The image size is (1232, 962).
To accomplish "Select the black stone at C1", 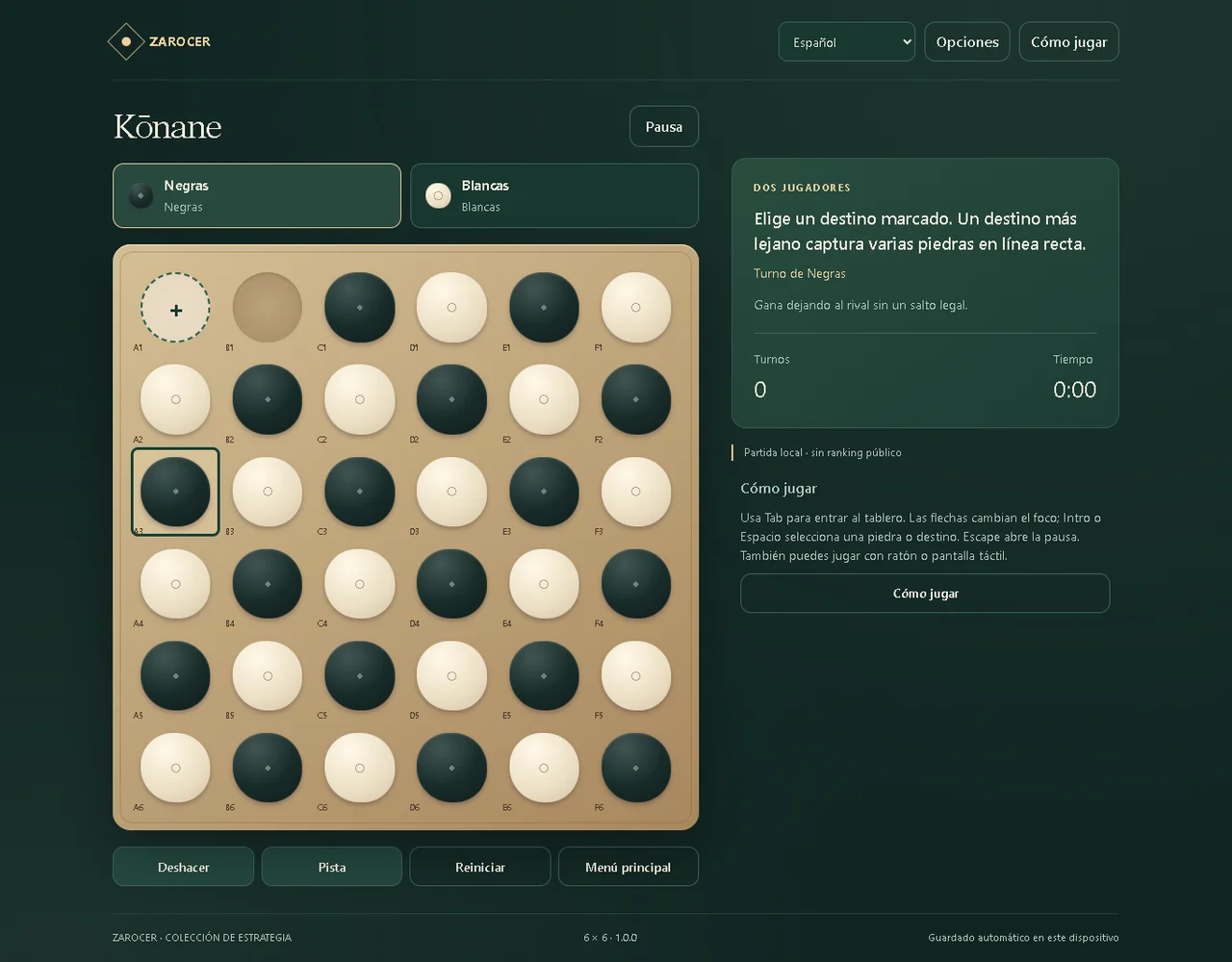I will (x=360, y=308).
